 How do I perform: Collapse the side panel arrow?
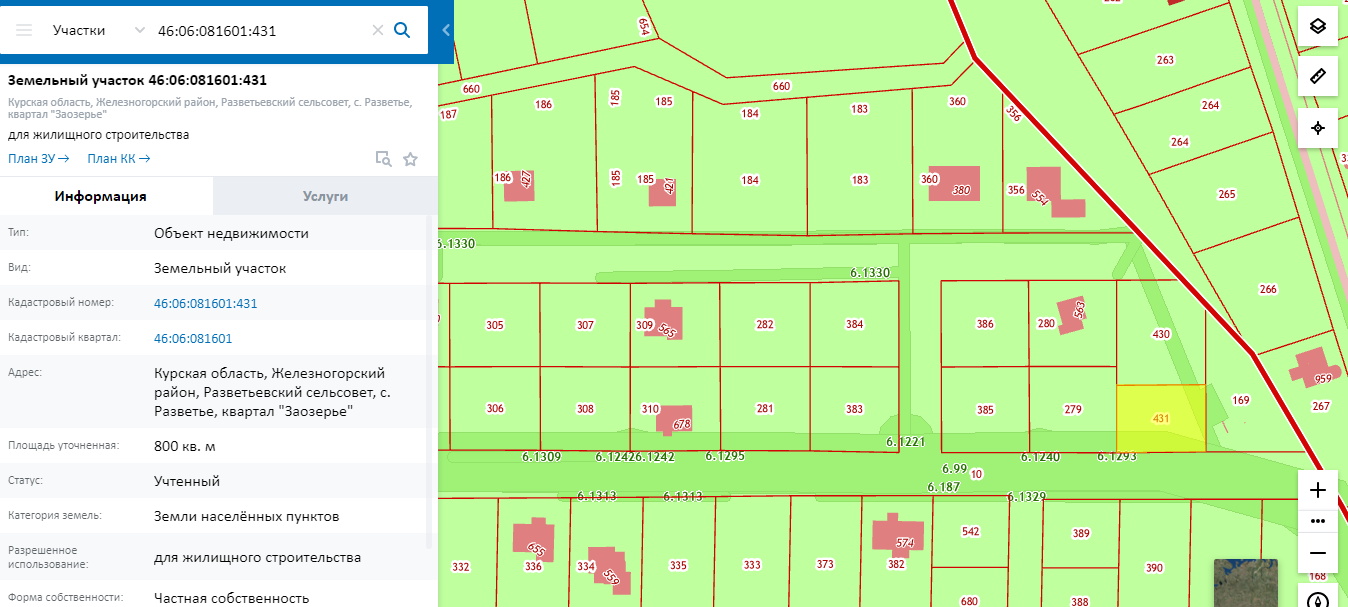coord(446,30)
